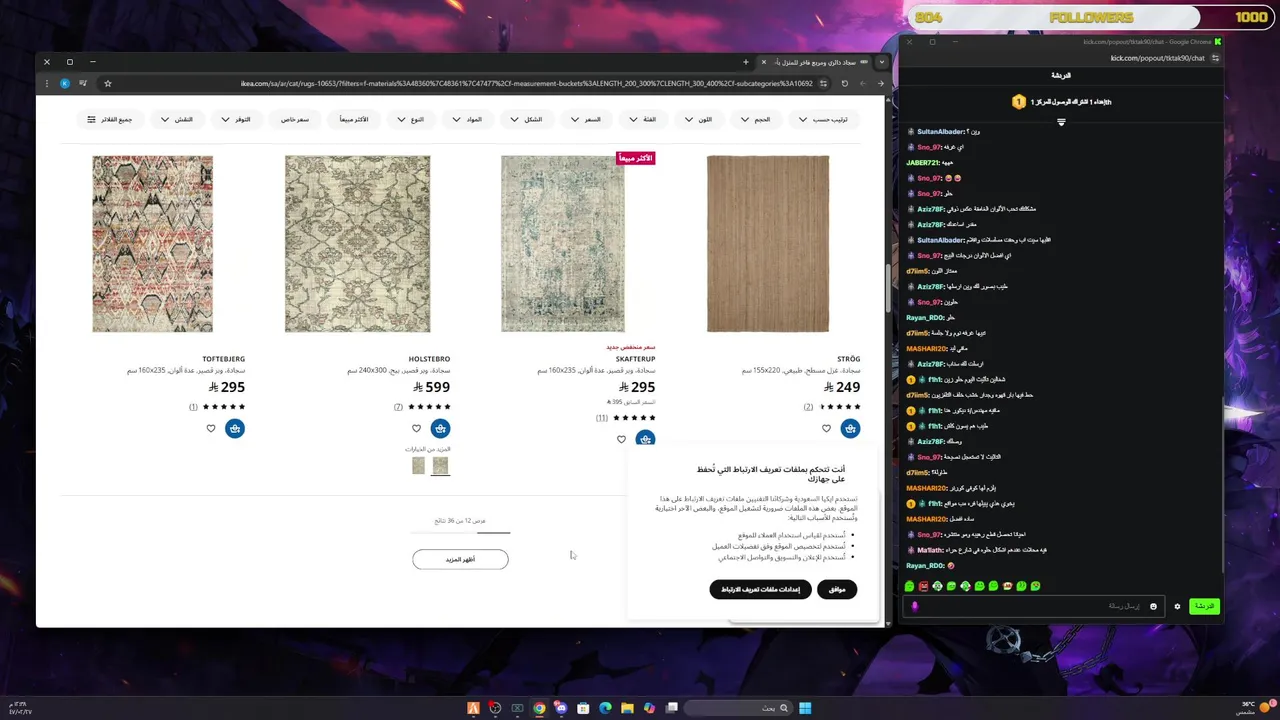Expand the الشكل shape filter
The width and height of the screenshot is (1280, 720).
[x=526, y=119]
